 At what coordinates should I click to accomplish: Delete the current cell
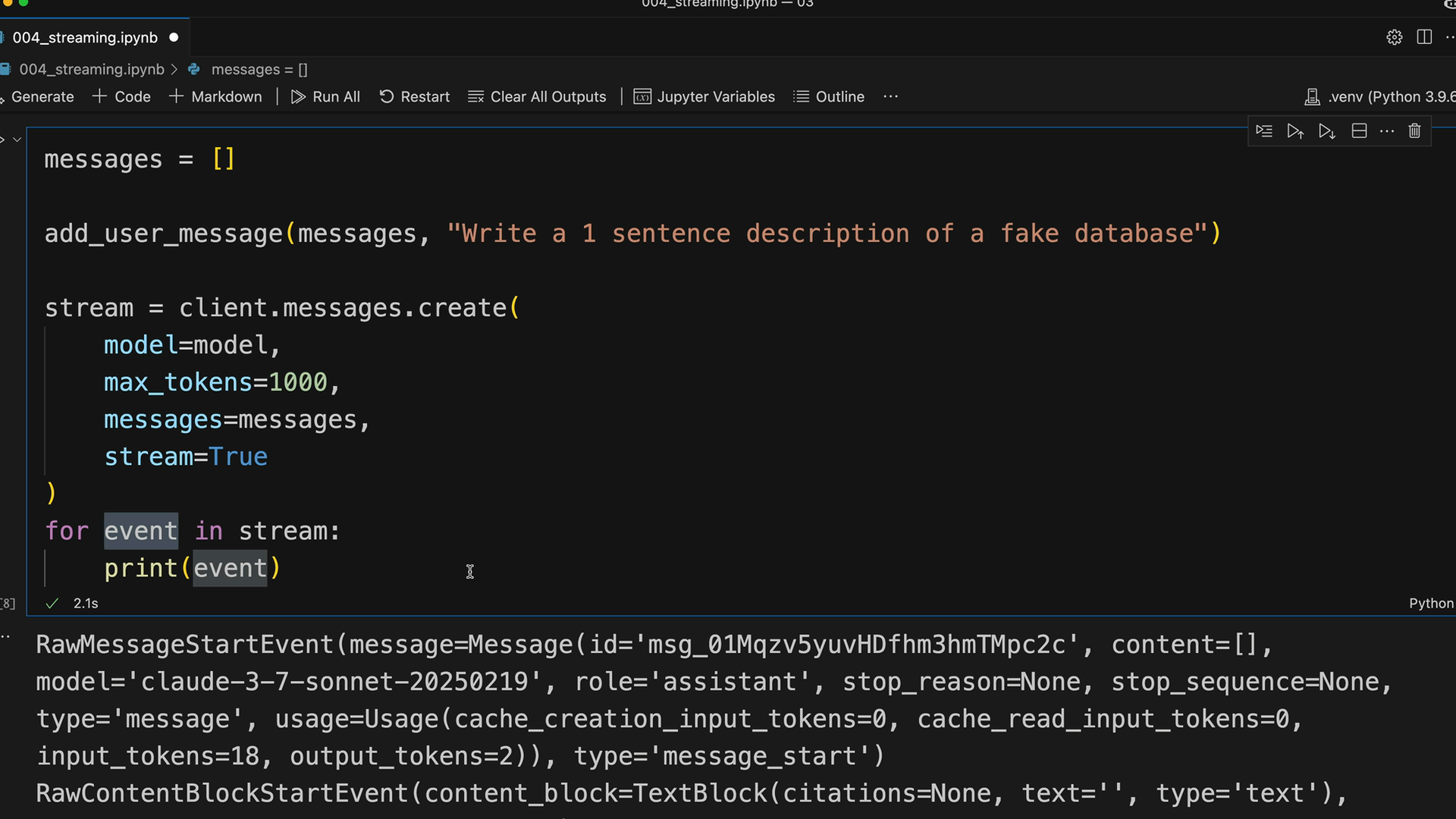[x=1414, y=131]
